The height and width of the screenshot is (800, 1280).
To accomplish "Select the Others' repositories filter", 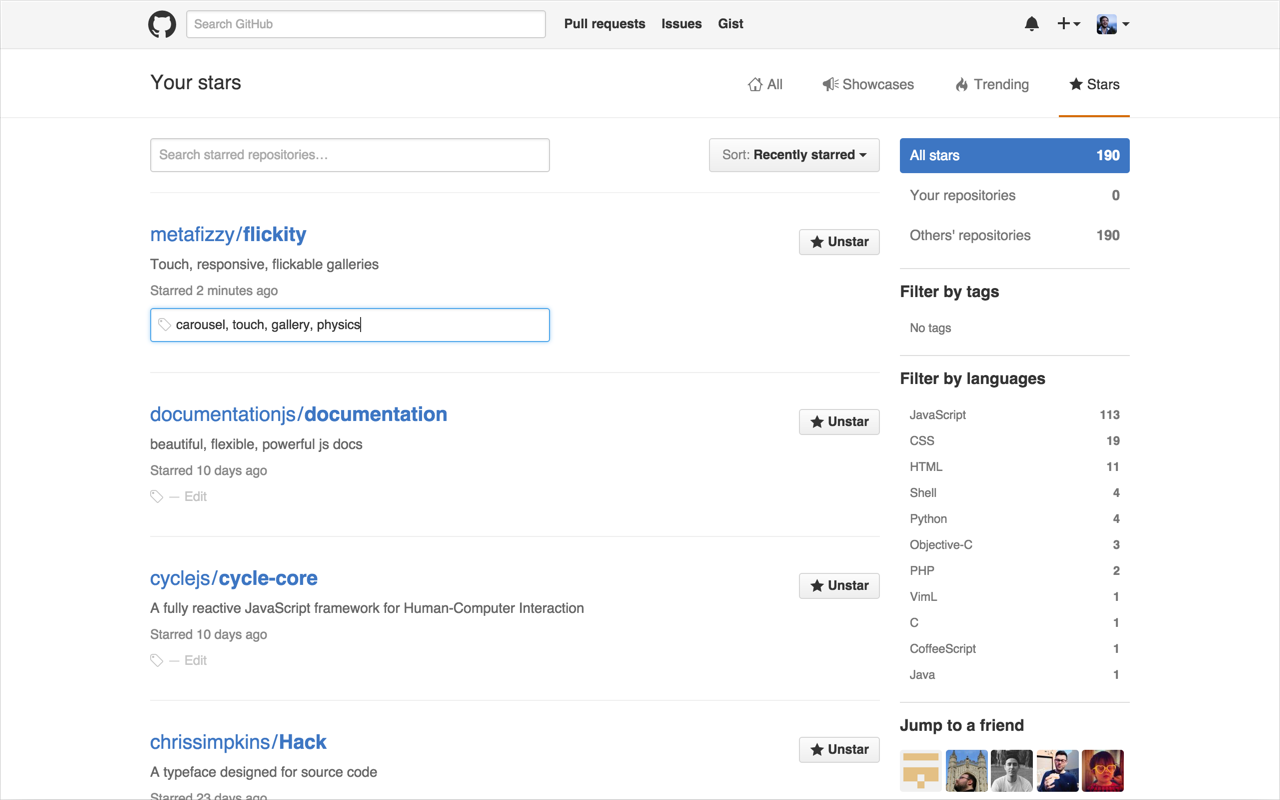I will pos(969,235).
